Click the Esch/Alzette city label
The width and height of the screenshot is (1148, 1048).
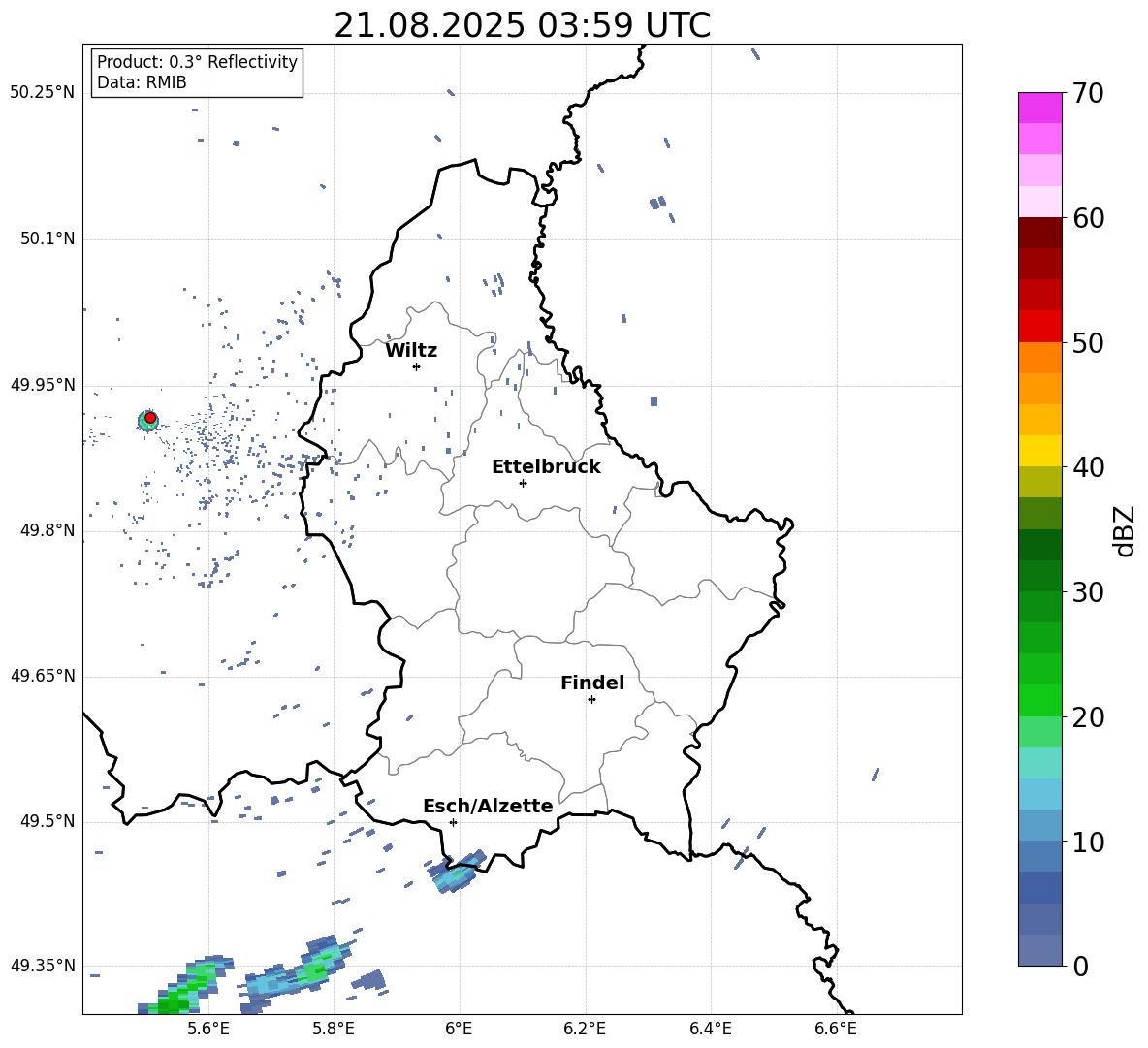coord(488,806)
